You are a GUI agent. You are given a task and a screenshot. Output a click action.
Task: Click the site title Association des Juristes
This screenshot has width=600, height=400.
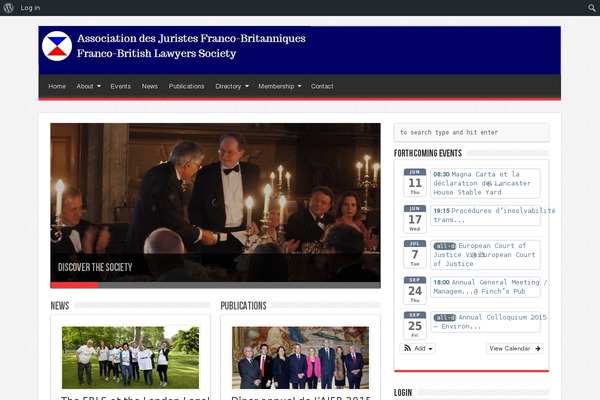191,39
